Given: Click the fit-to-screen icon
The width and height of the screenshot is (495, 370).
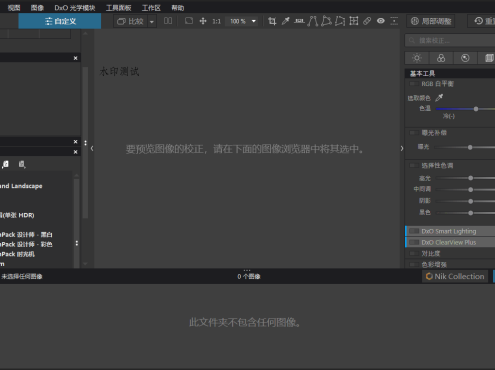Looking at the screenshot, I should (x=189, y=21).
